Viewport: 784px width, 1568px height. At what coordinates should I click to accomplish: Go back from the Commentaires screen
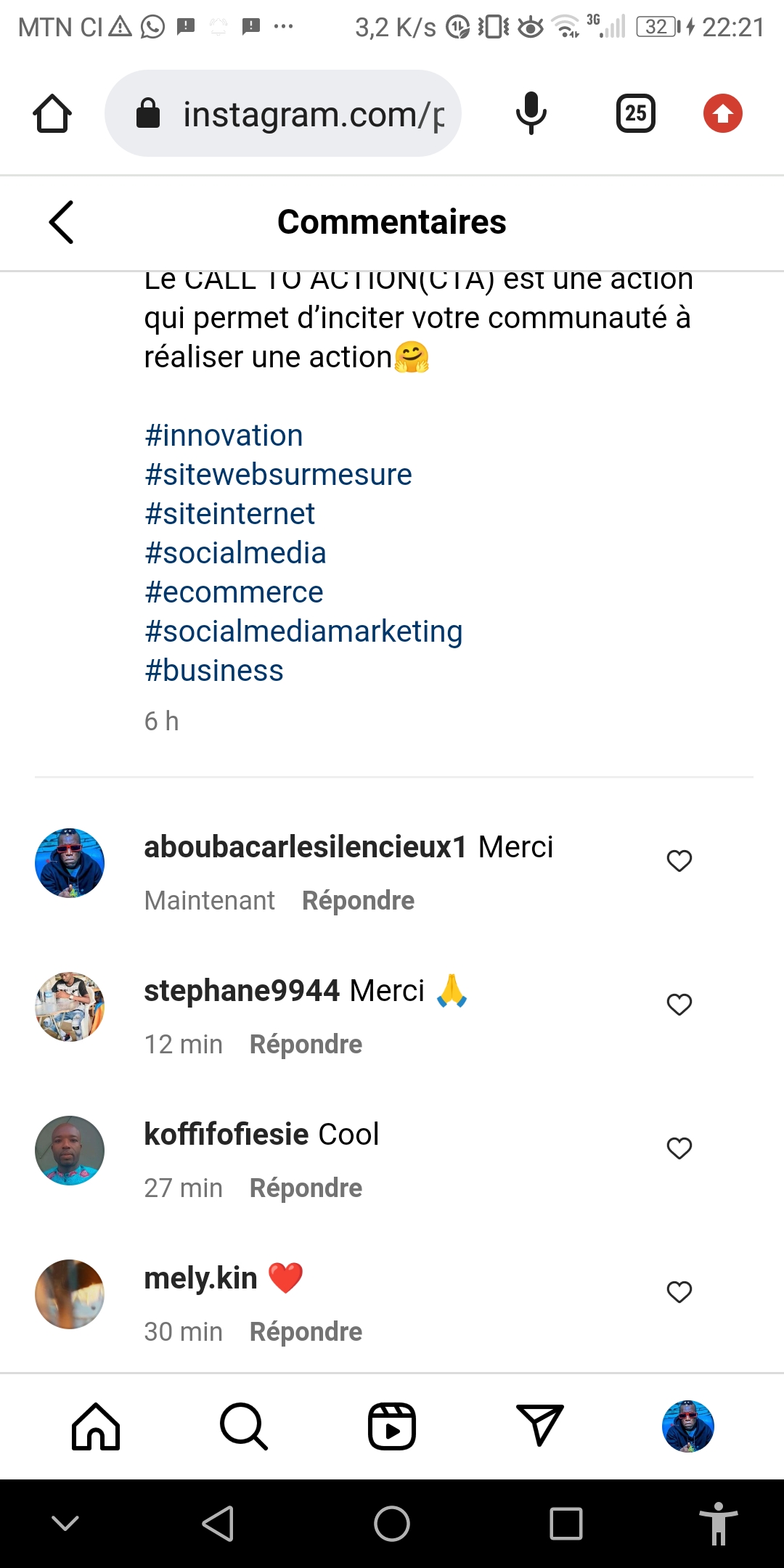[x=62, y=222]
